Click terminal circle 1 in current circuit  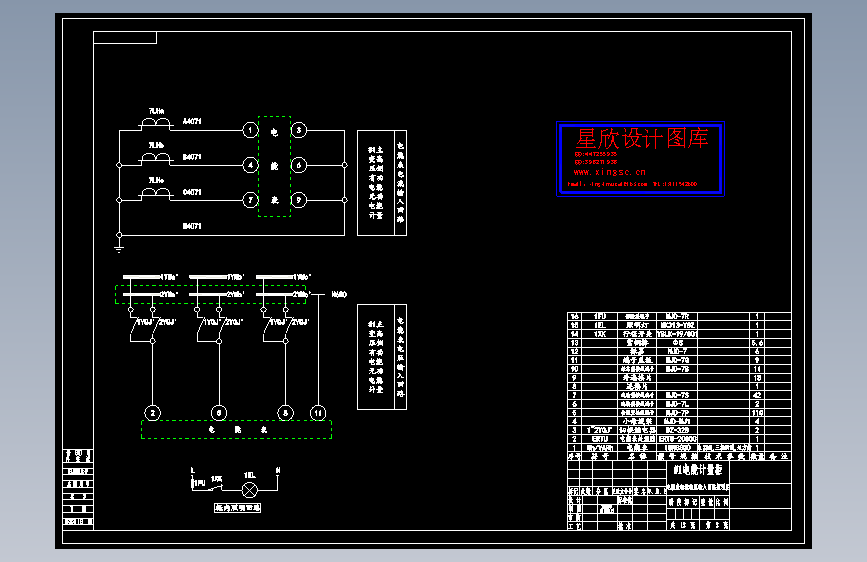[250, 131]
